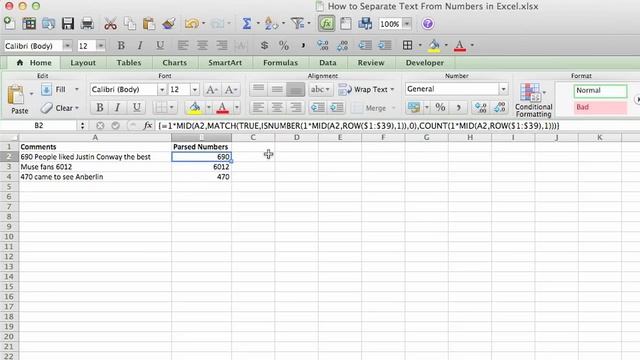Switch to the Formulas ribbon tab
This screenshot has height=360, width=640.
coord(280,62)
